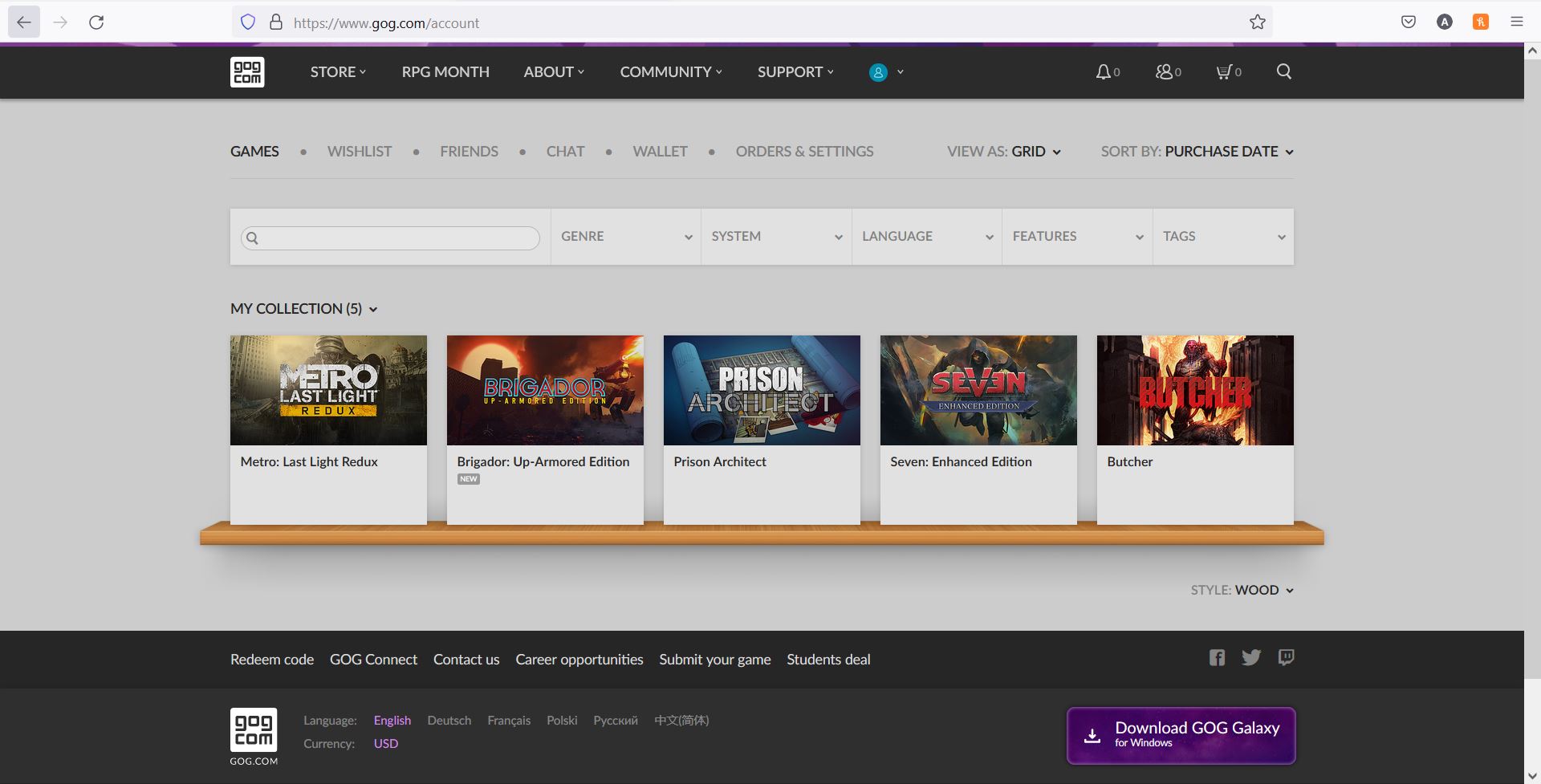This screenshot has width=1541, height=784.
Task: Click the page scrollbar down arrow
Action: 1532,775
